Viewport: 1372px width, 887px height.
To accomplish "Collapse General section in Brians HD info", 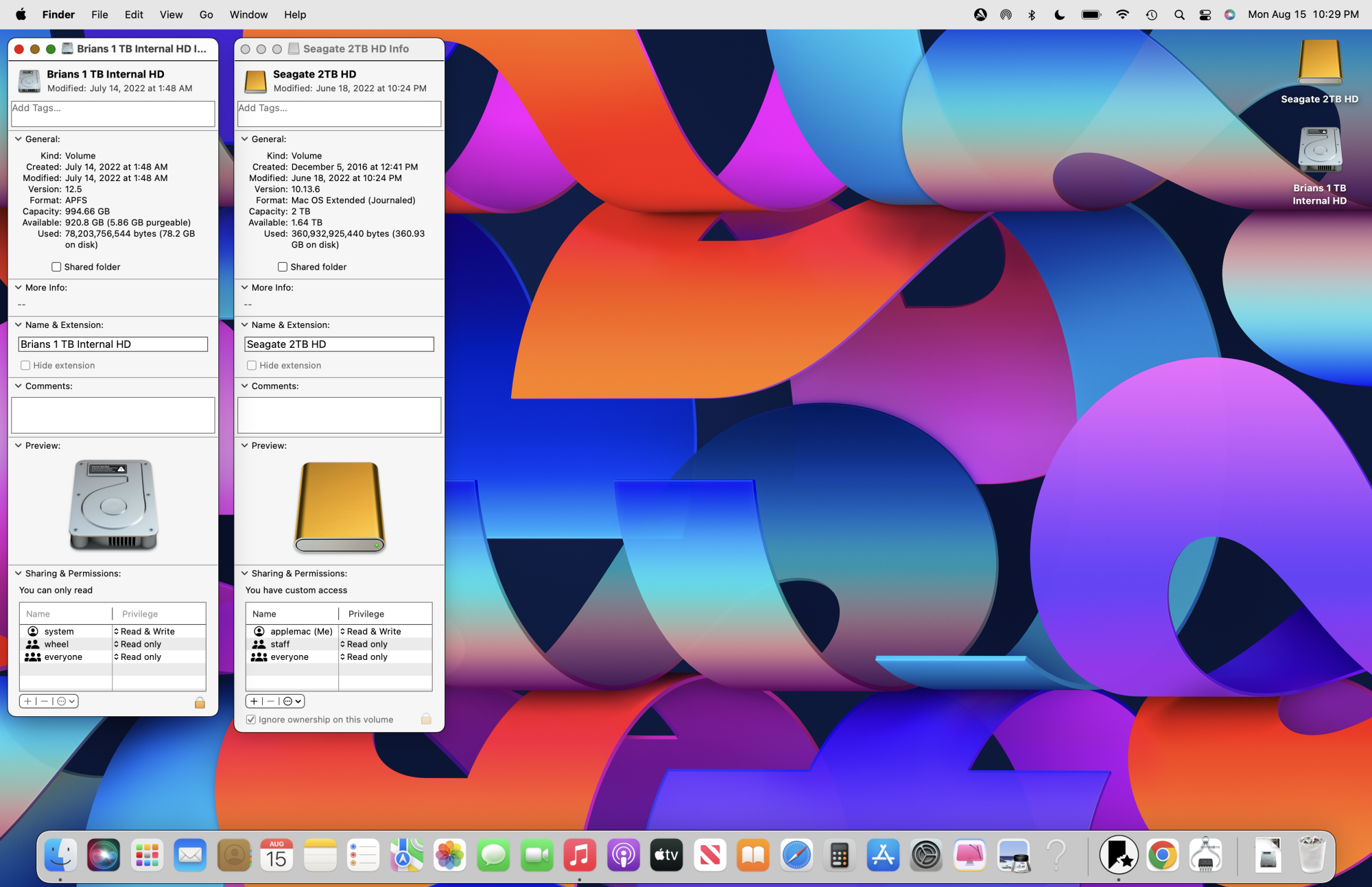I will coord(19,139).
